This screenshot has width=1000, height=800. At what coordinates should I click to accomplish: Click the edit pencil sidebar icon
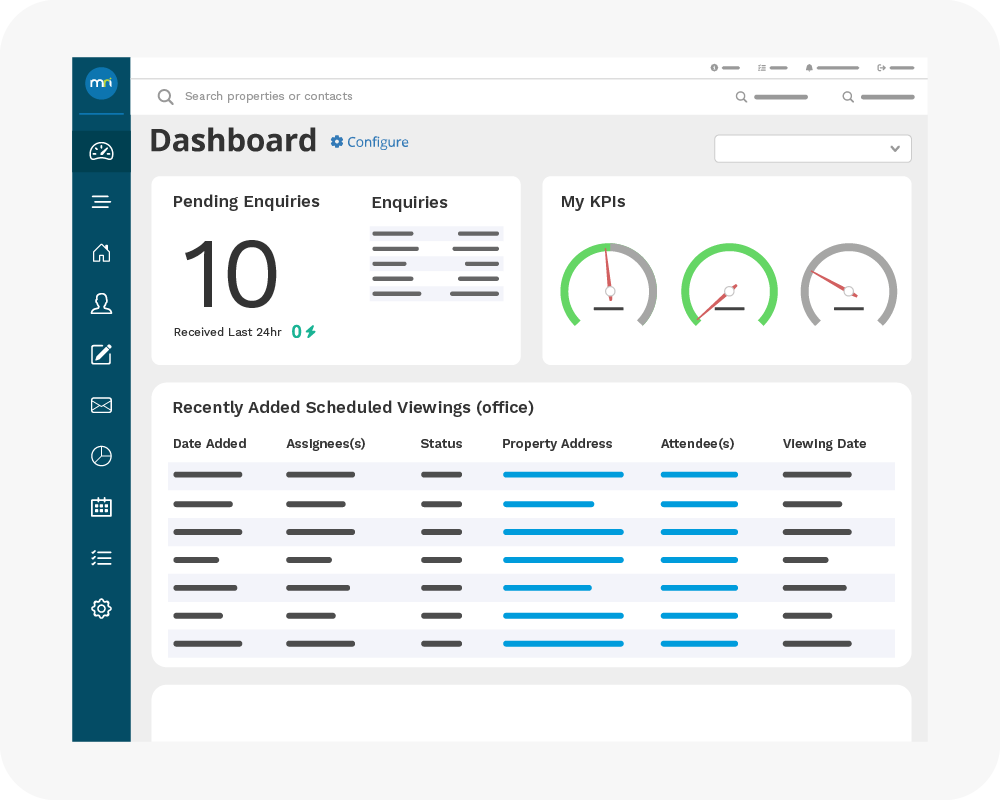pyautogui.click(x=101, y=354)
